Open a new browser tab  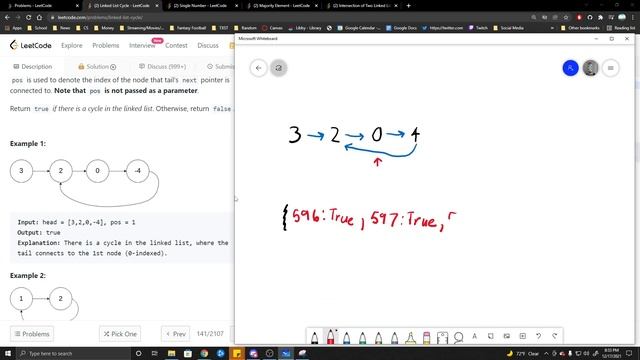point(409,6)
